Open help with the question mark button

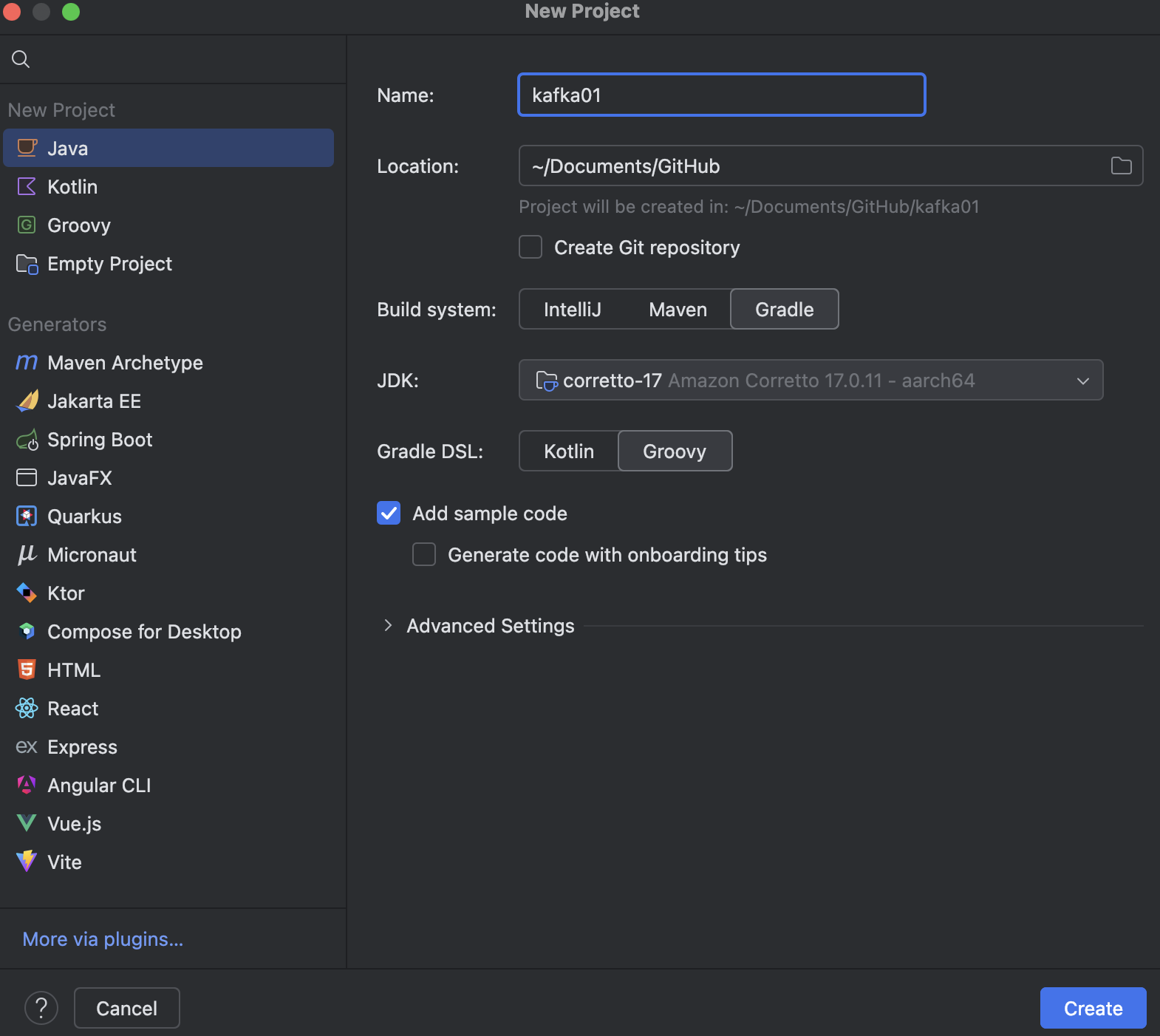[41, 1008]
